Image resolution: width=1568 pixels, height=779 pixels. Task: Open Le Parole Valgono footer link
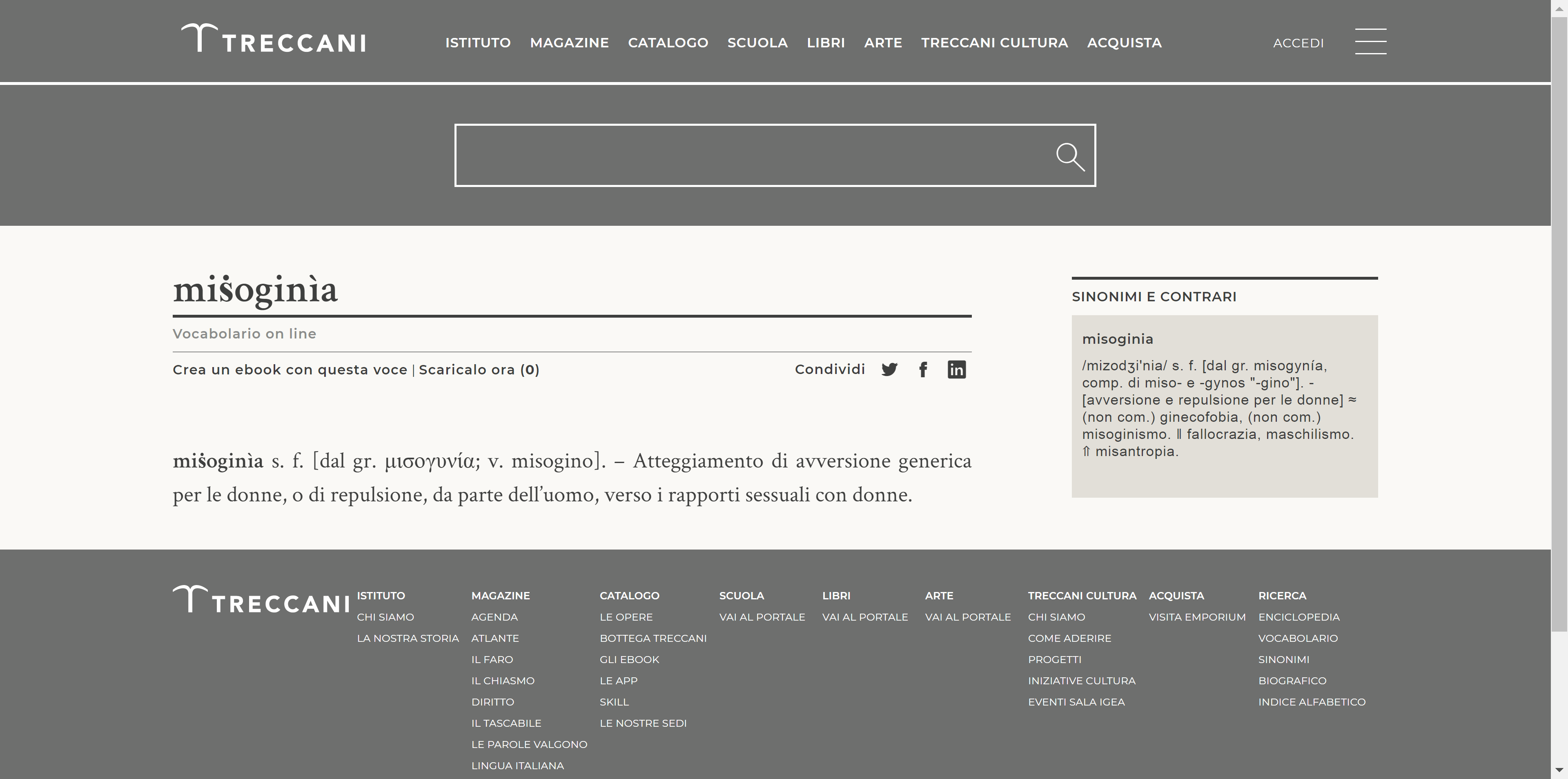(x=529, y=745)
